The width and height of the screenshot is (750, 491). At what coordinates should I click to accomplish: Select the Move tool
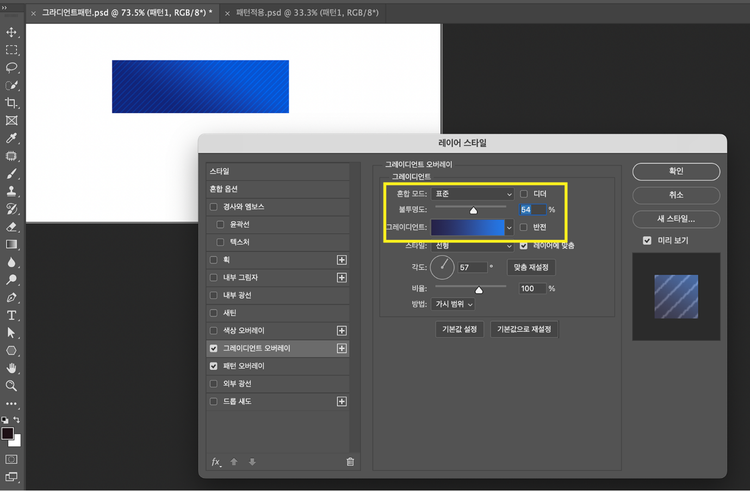[x=11, y=33]
